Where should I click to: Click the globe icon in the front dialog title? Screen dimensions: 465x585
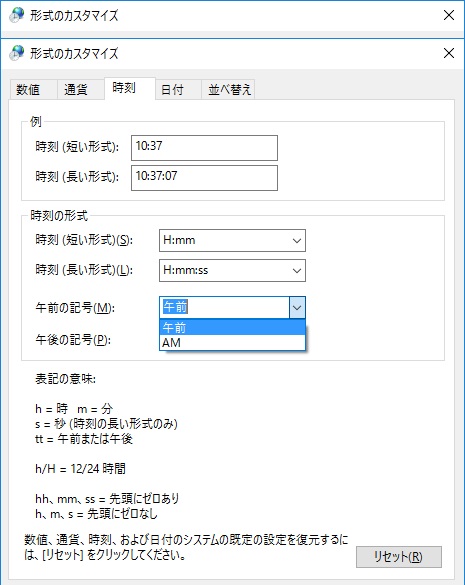(17, 53)
